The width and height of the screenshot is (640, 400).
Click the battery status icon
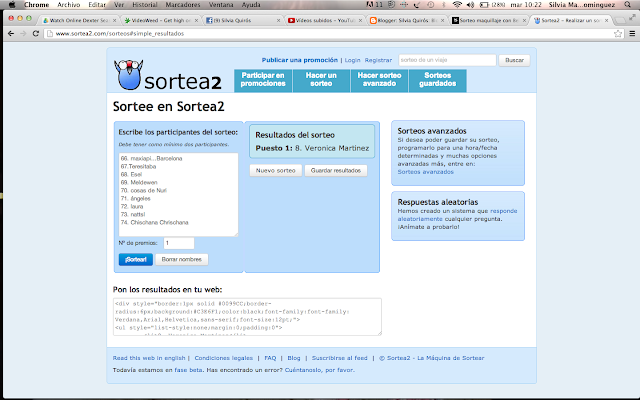pos(484,4)
